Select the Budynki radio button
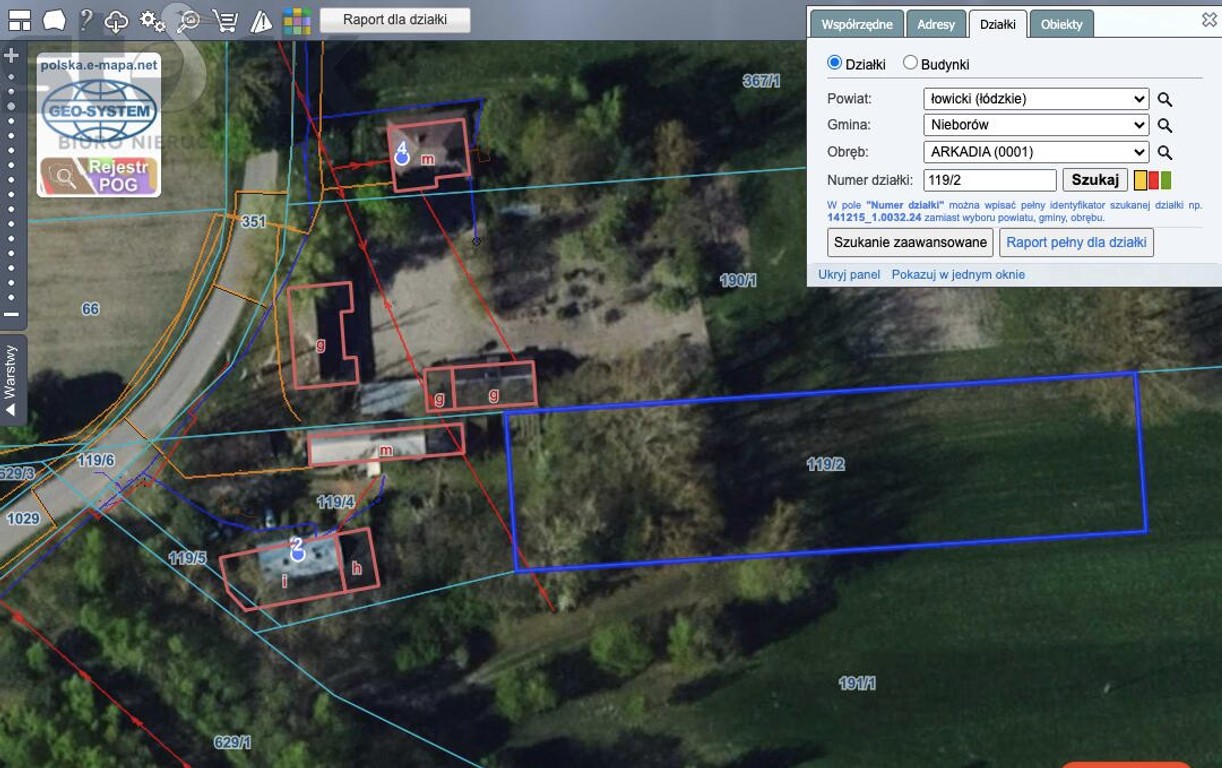The image size is (1222, 768). [910, 63]
